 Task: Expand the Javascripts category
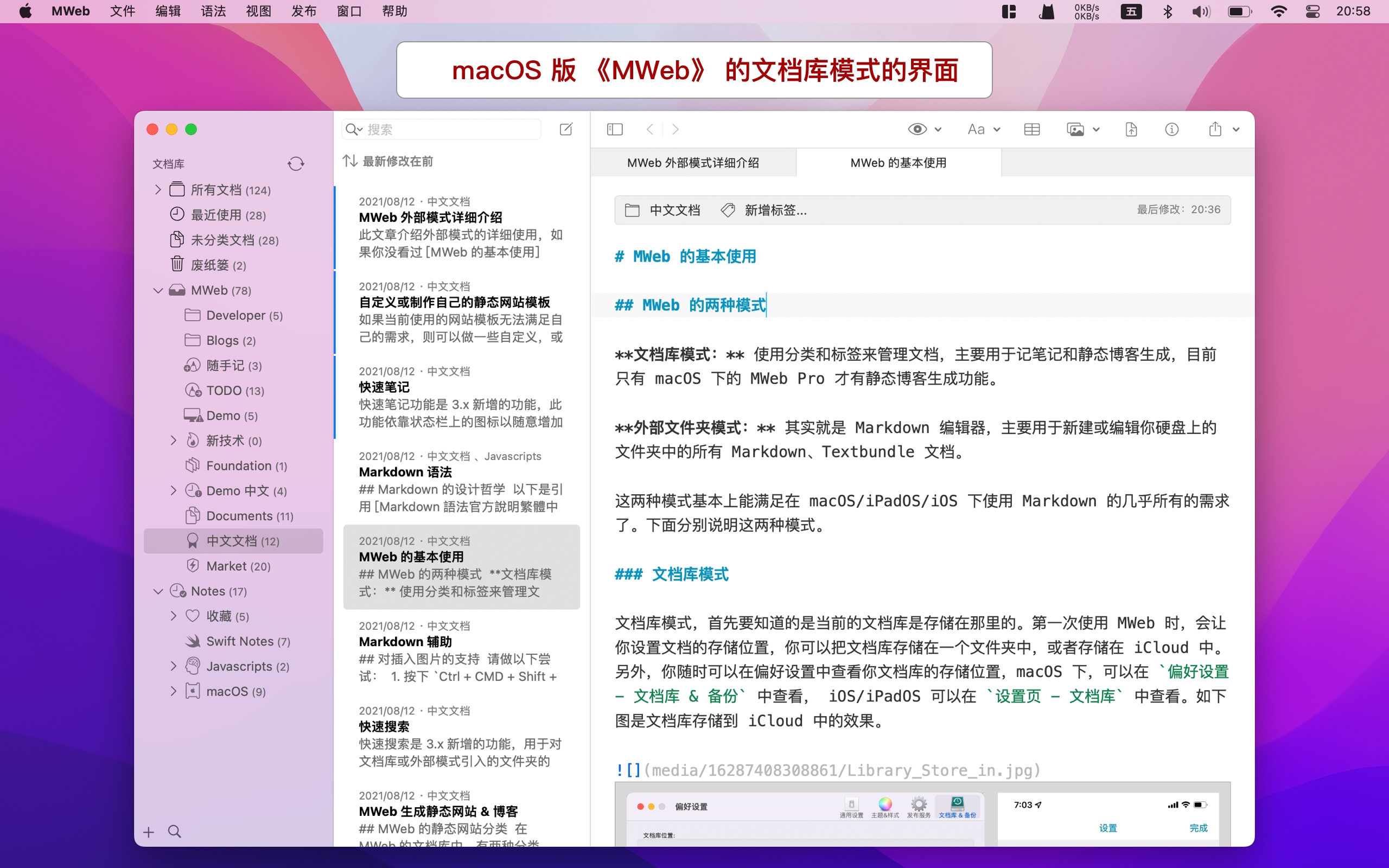(x=173, y=666)
